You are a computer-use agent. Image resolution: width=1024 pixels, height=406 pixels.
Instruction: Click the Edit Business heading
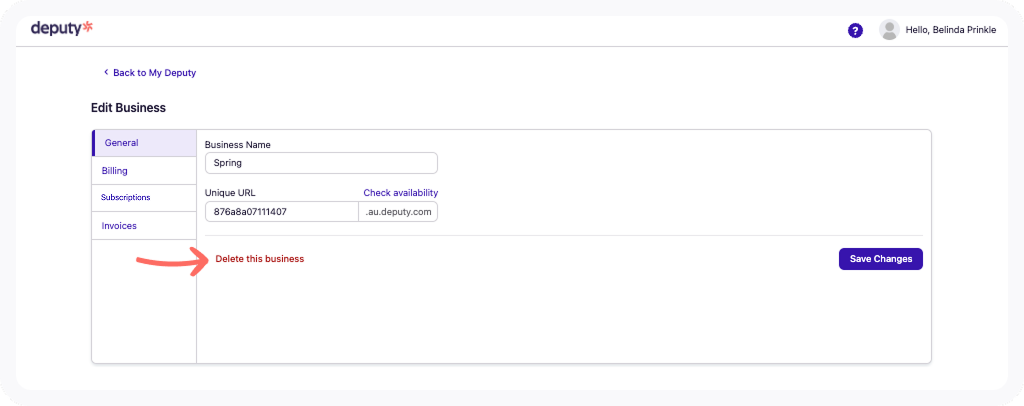point(128,107)
